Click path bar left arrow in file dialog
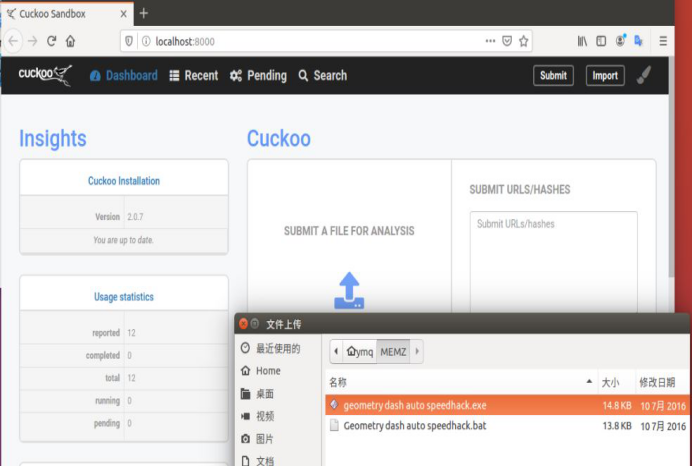The height and width of the screenshot is (466, 692). 336,352
